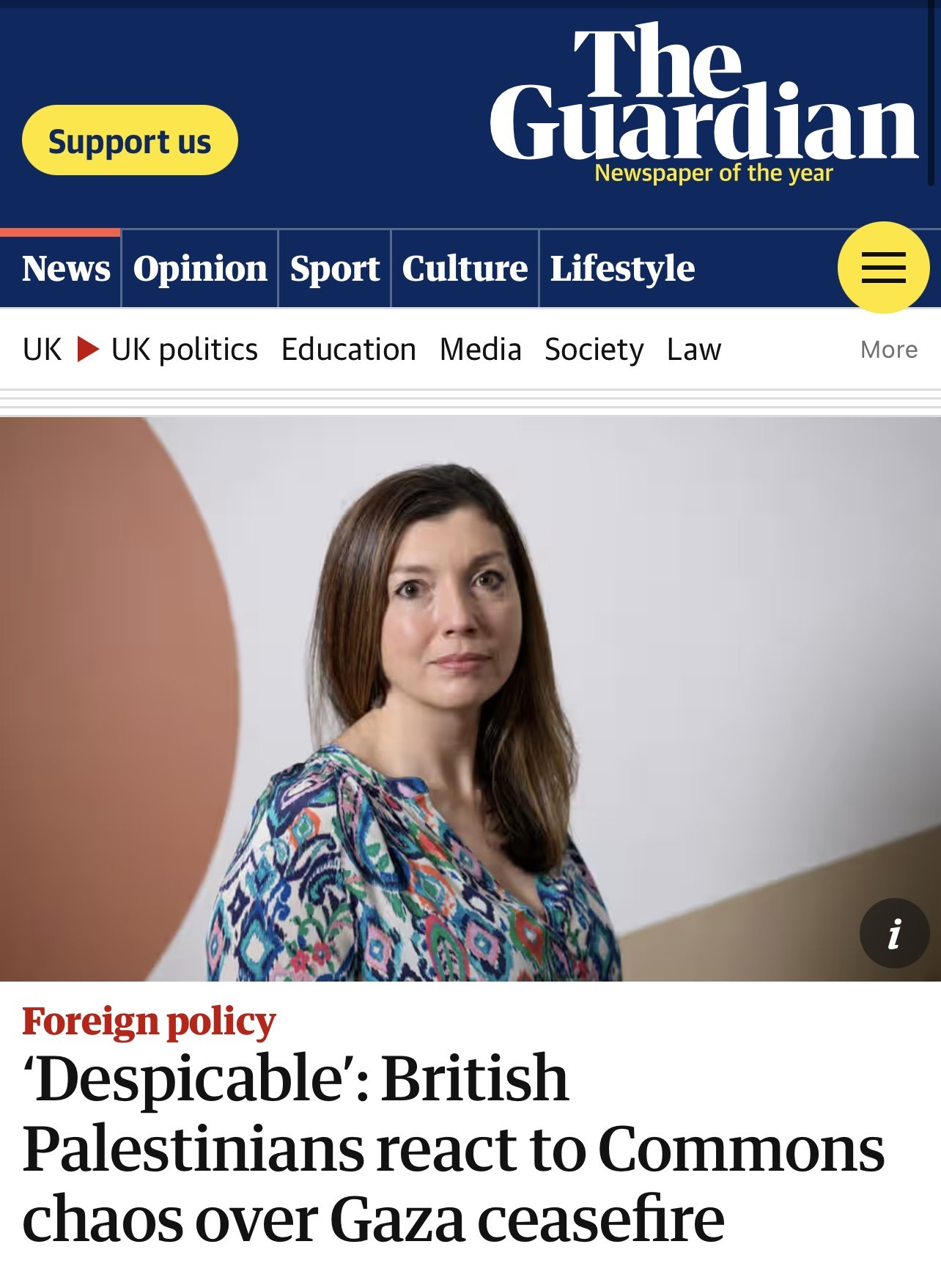The width and height of the screenshot is (941, 1288).
Task: Open the Opinion section tab
Action: coord(200,269)
